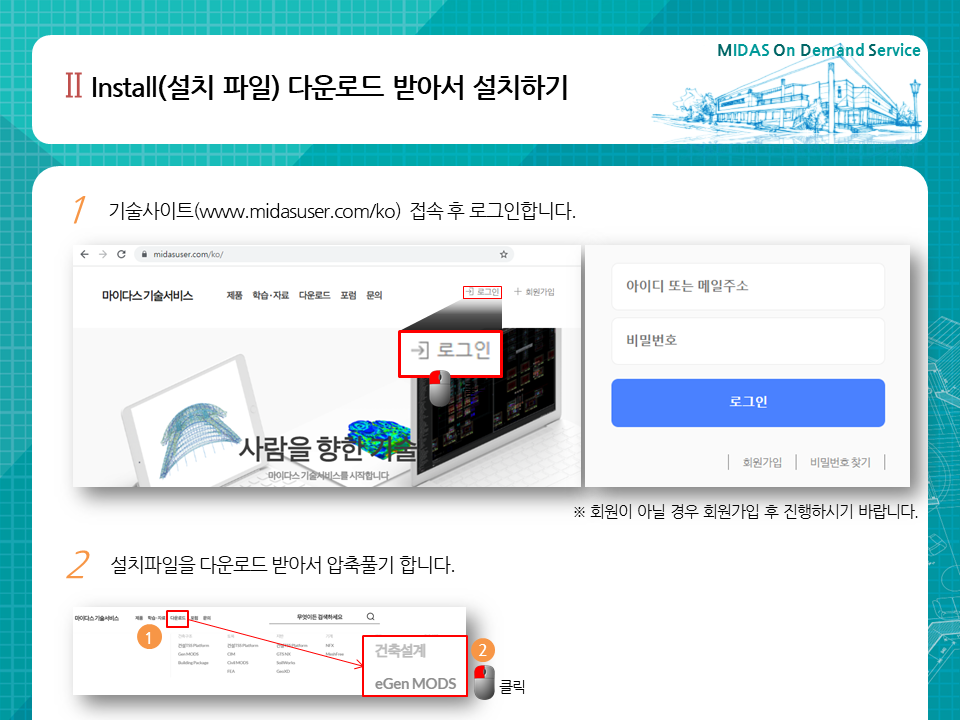This screenshot has height=720, width=960.
Task: Click 마이다스기술서비스 logo in the browser screenshot
Action: (148, 296)
